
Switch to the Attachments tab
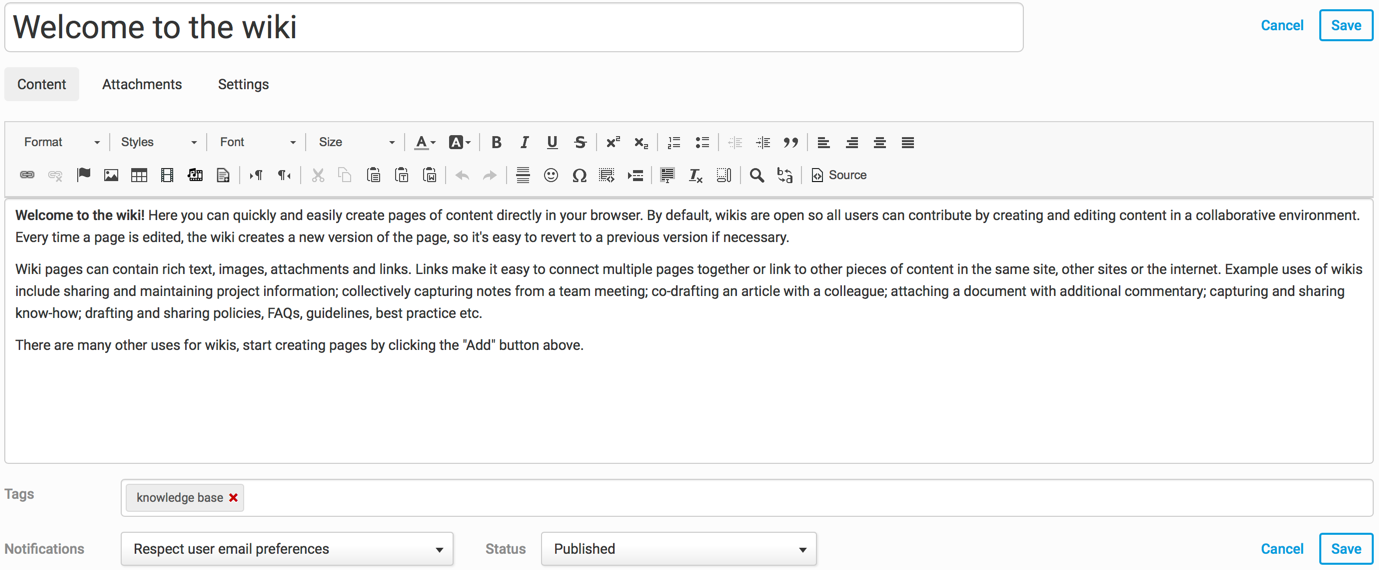[x=142, y=84]
